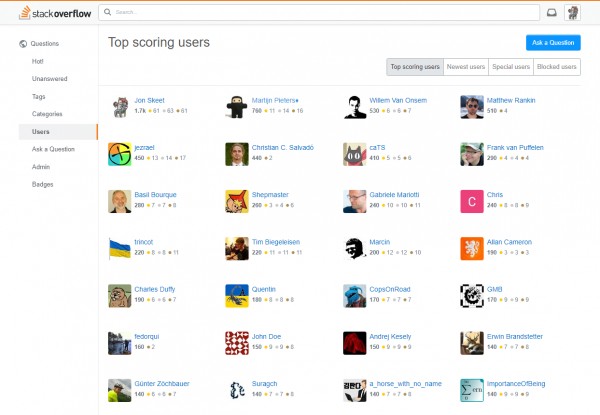Open the inbox icon in header

coord(550,13)
